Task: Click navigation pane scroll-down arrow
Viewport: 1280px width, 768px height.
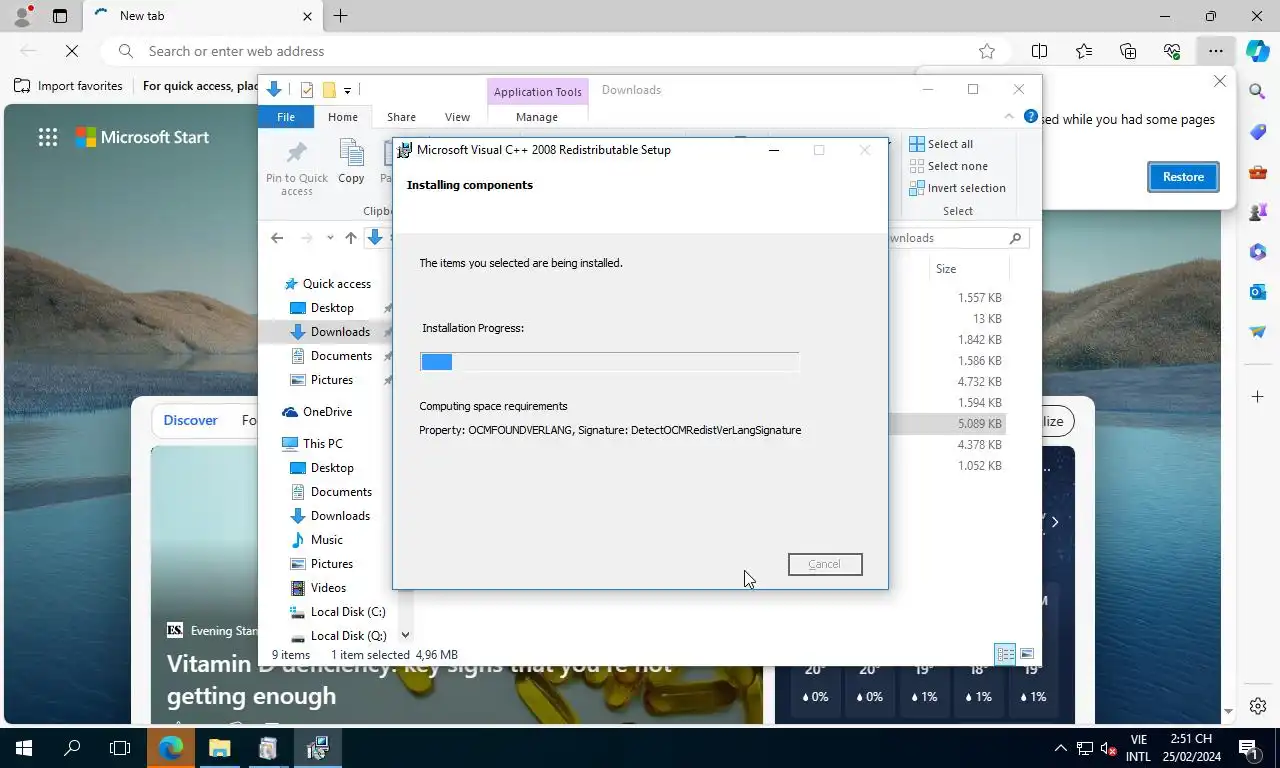Action: [405, 635]
